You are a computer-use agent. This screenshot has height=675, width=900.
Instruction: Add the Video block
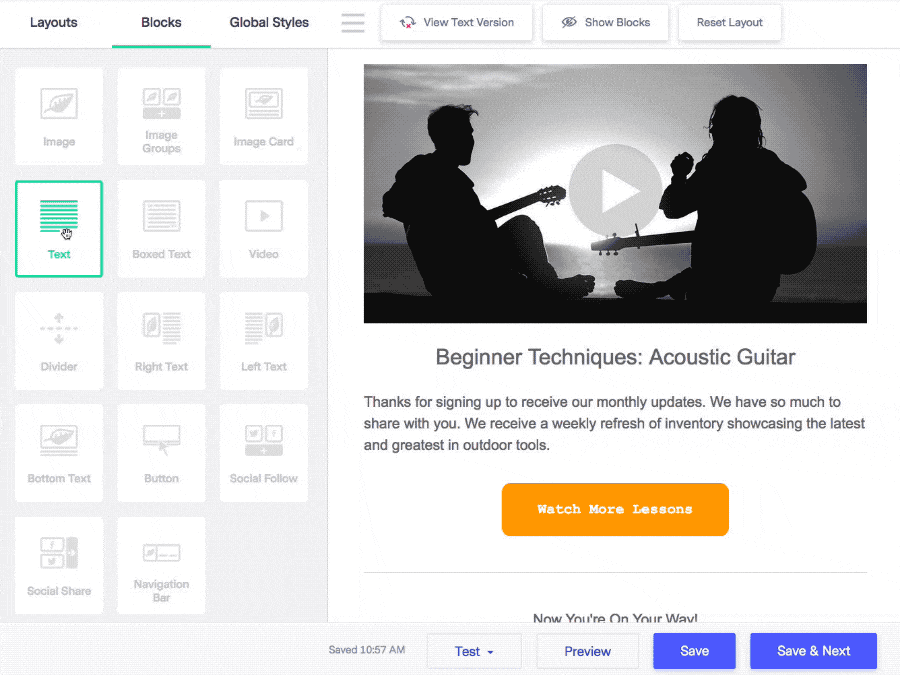(x=263, y=228)
